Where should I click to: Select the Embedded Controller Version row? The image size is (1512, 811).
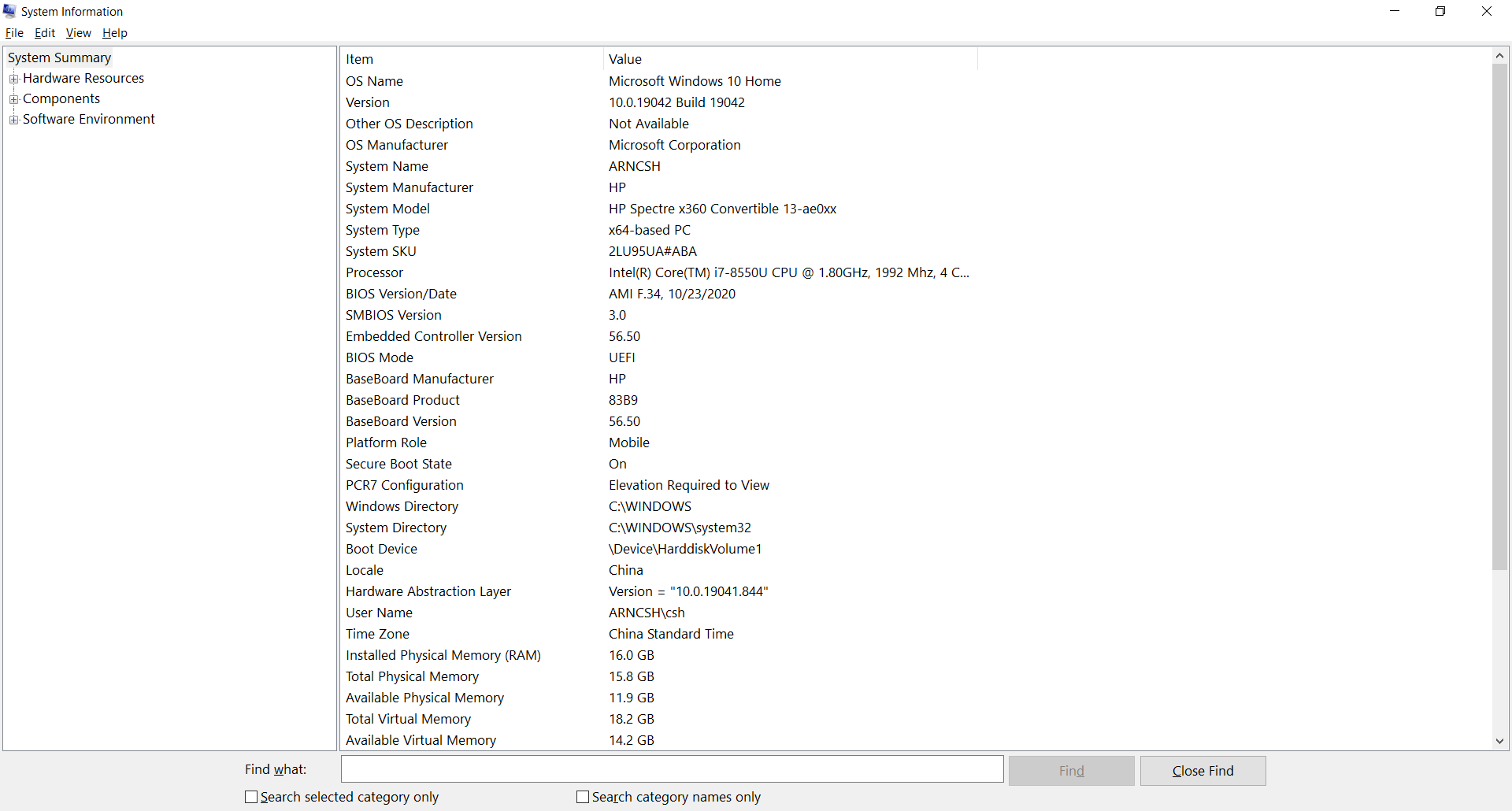click(x=659, y=336)
